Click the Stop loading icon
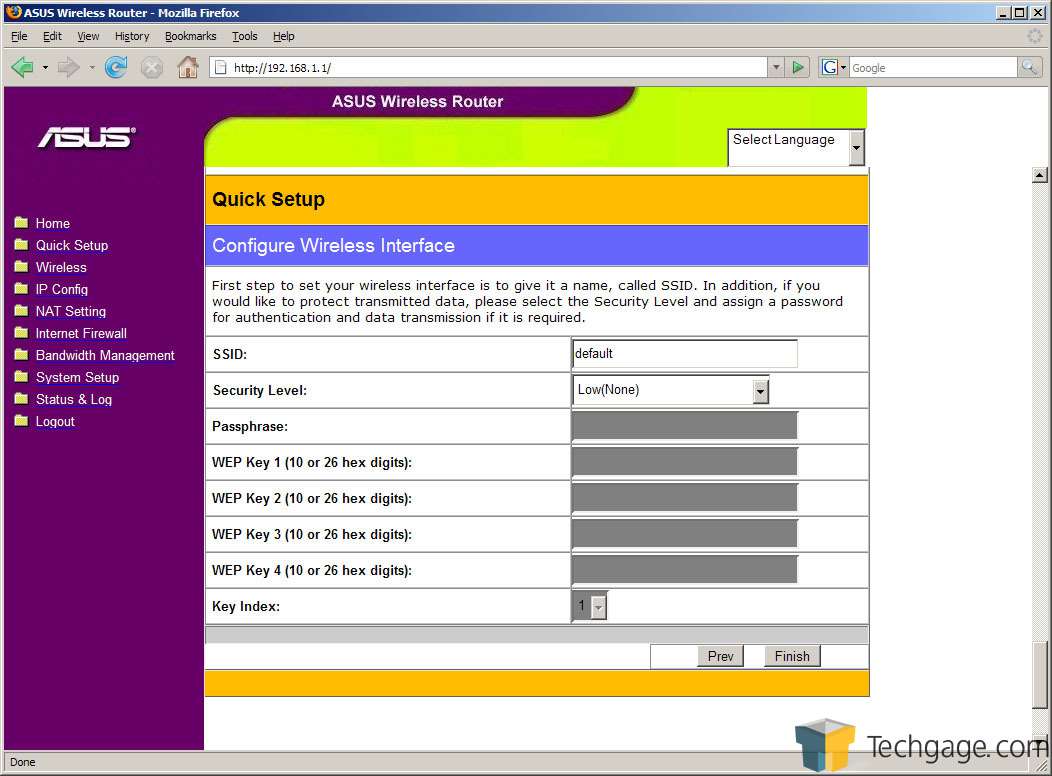This screenshot has height=776, width=1052. click(x=152, y=67)
